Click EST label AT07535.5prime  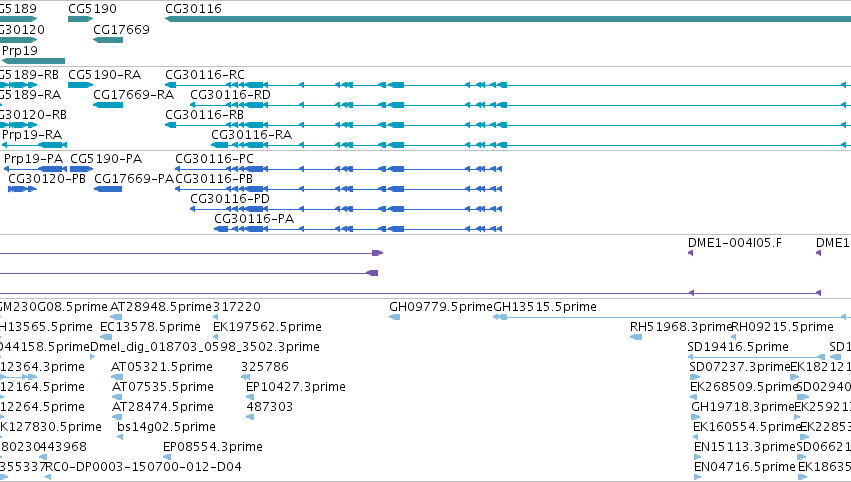[163, 387]
